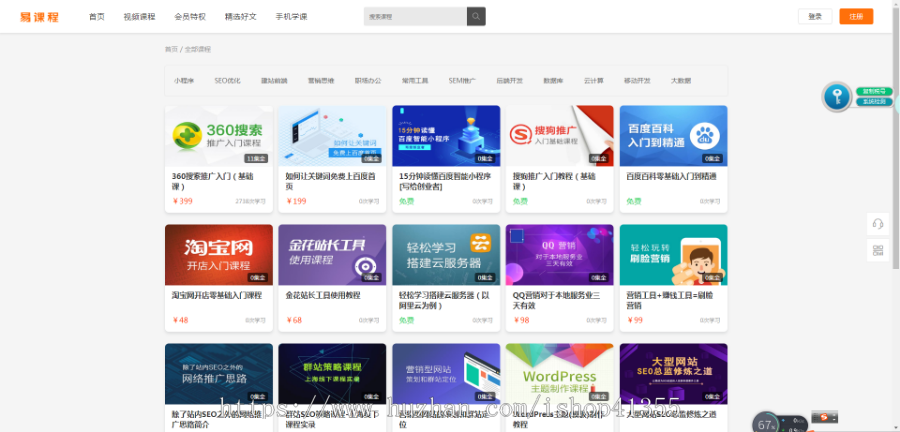Viewport: 900px width, 432px height.
Task: Open the 搭建云服务器 course thumbnail
Action: tap(446, 255)
